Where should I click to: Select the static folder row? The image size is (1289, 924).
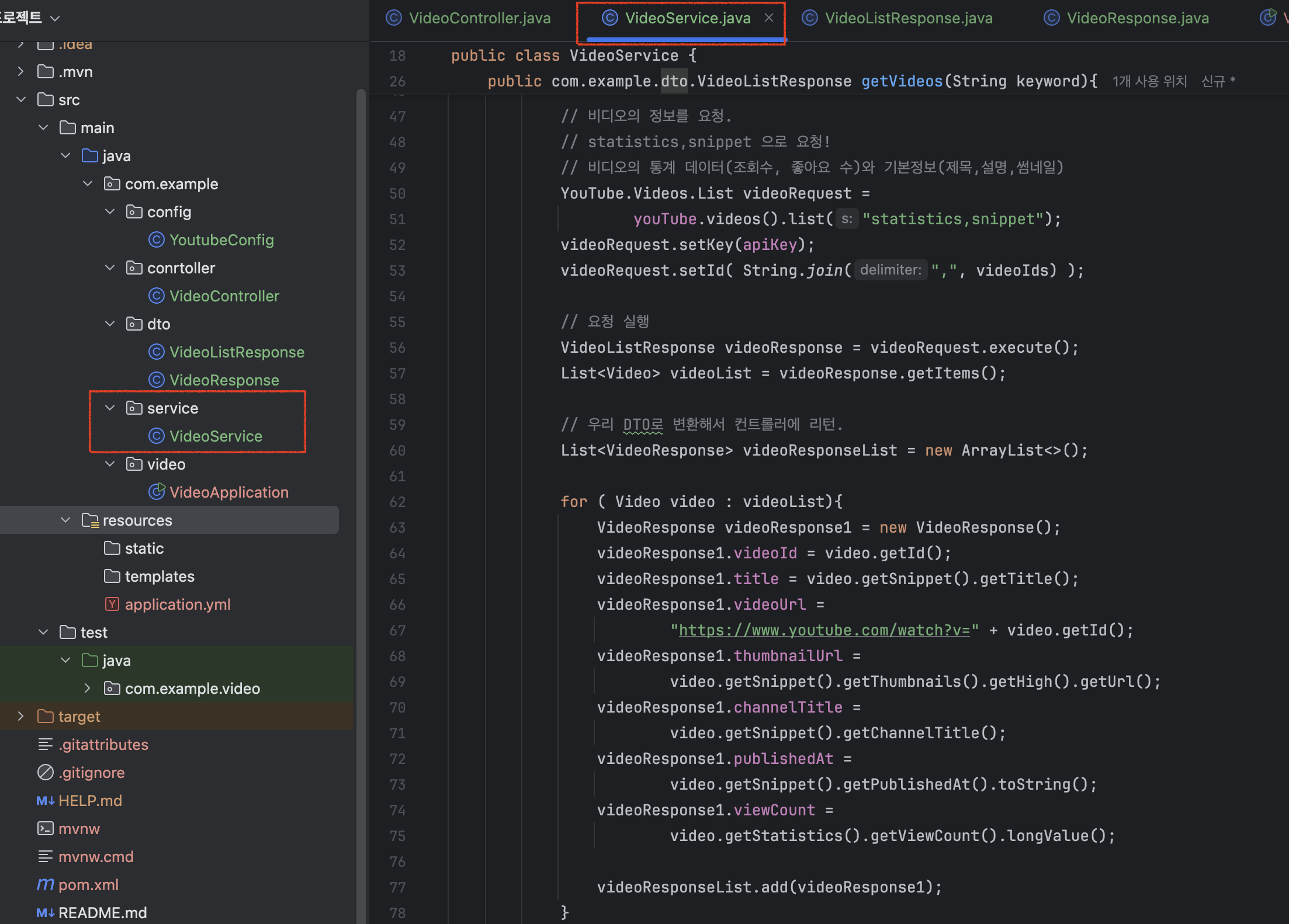point(176,548)
